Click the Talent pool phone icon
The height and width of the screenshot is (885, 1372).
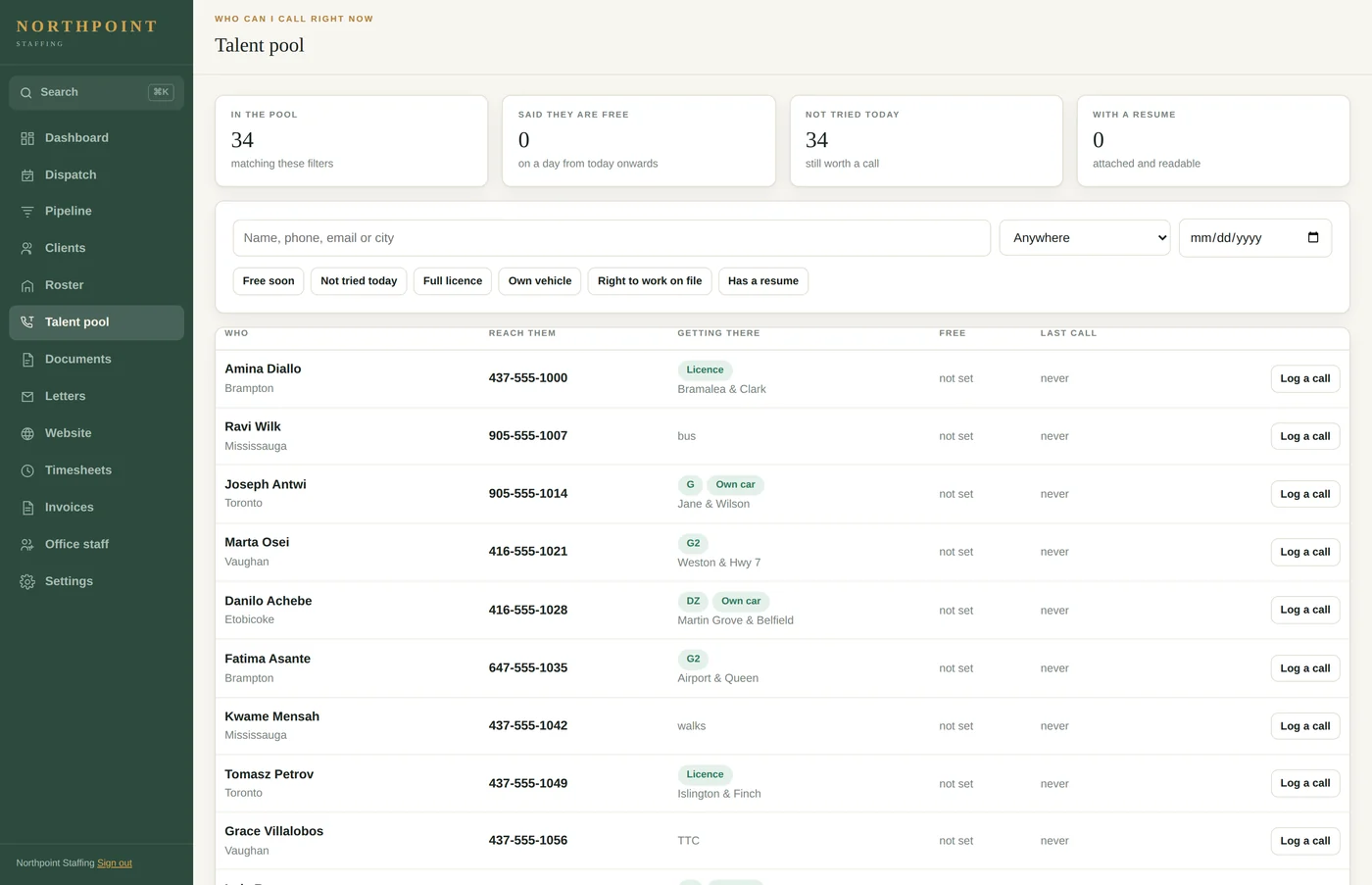point(27,322)
